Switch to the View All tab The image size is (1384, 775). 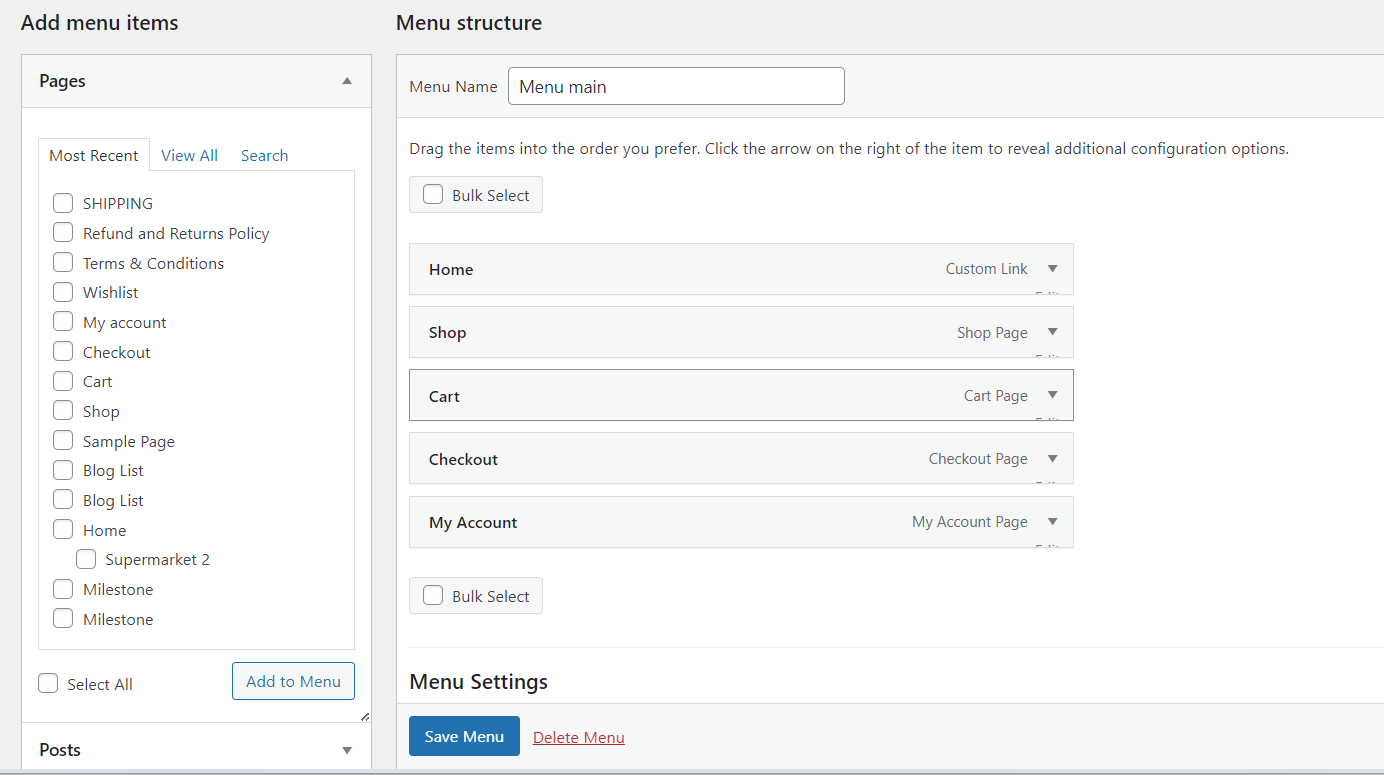(189, 156)
